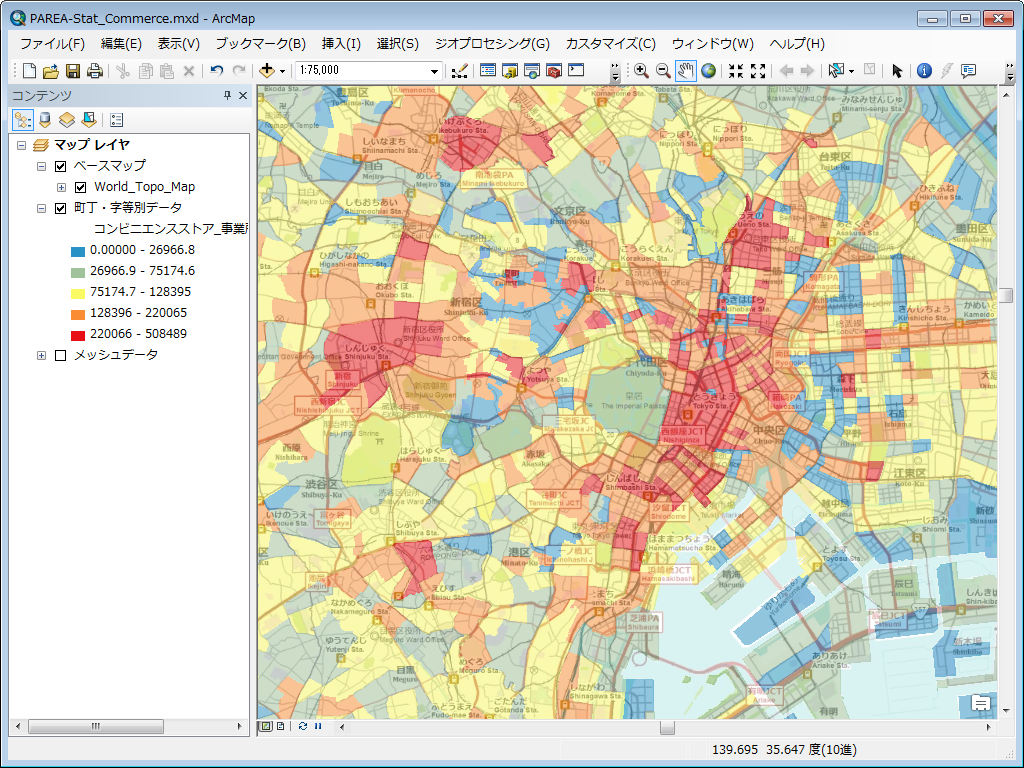
Task: Uncheck the 町丁・字等別データ layer
Action: point(61,208)
